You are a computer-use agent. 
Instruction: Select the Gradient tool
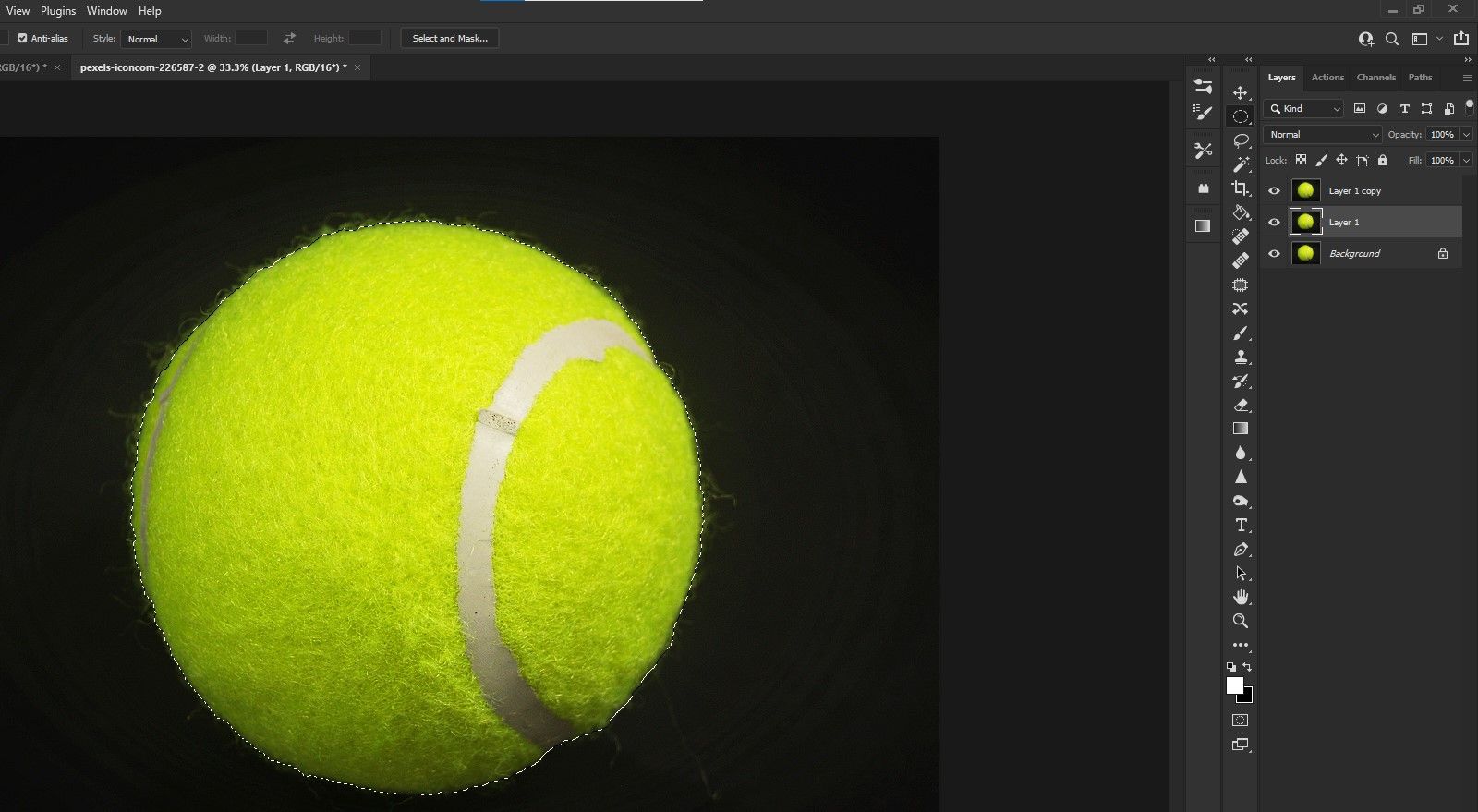point(1241,429)
